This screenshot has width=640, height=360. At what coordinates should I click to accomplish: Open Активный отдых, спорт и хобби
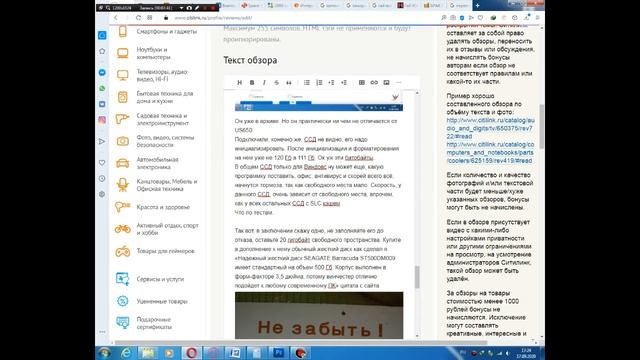point(167,229)
